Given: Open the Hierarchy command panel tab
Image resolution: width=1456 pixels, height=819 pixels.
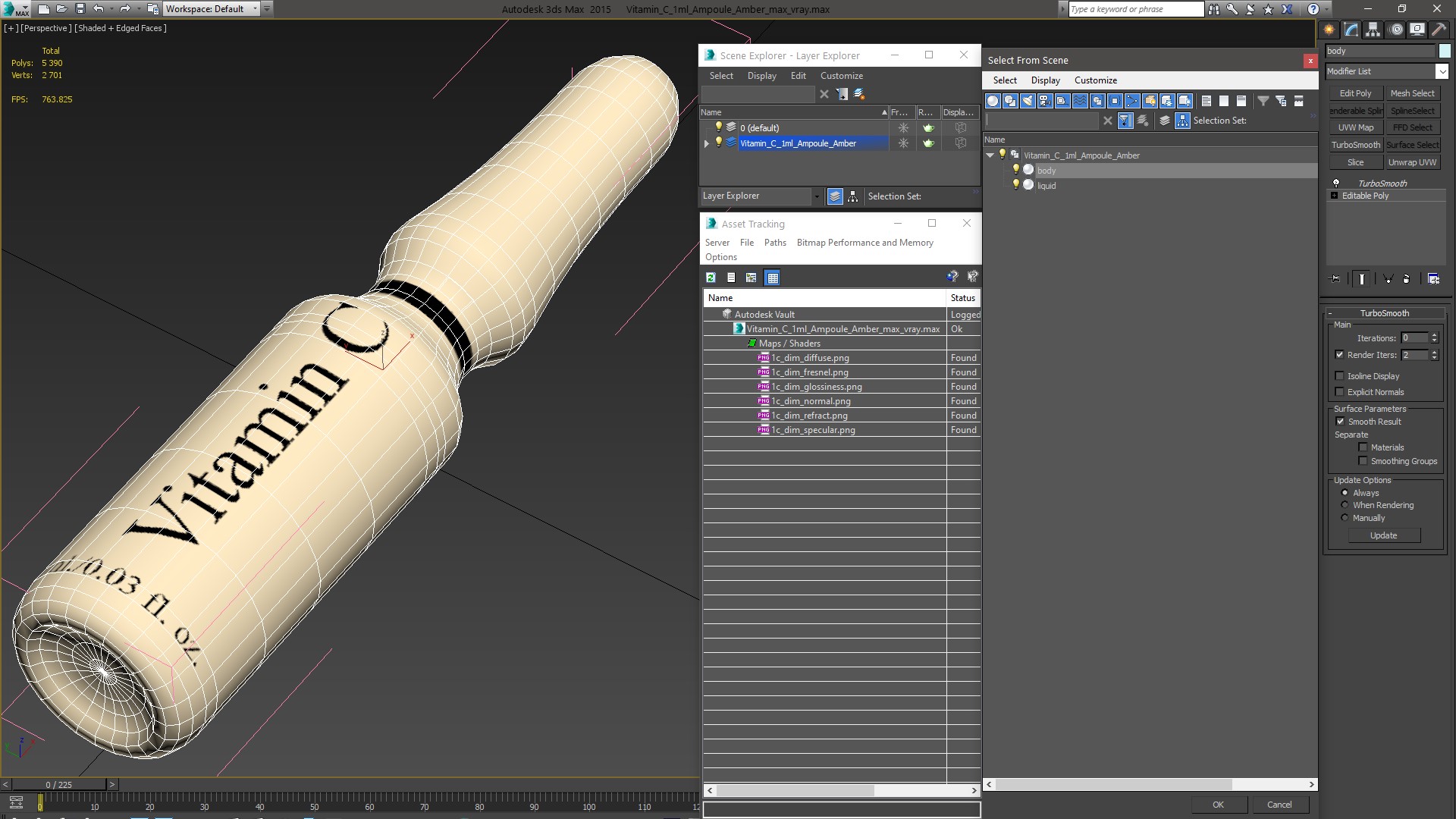Looking at the screenshot, I should coord(1373,30).
